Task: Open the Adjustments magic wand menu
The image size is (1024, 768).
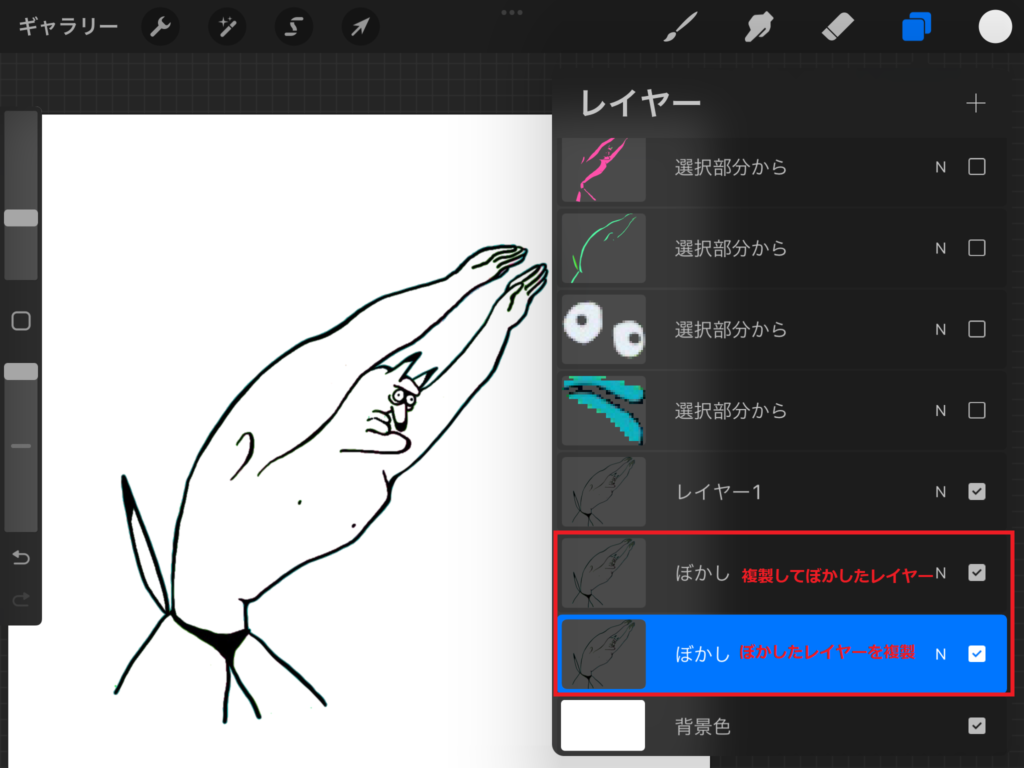Action: pos(227,27)
